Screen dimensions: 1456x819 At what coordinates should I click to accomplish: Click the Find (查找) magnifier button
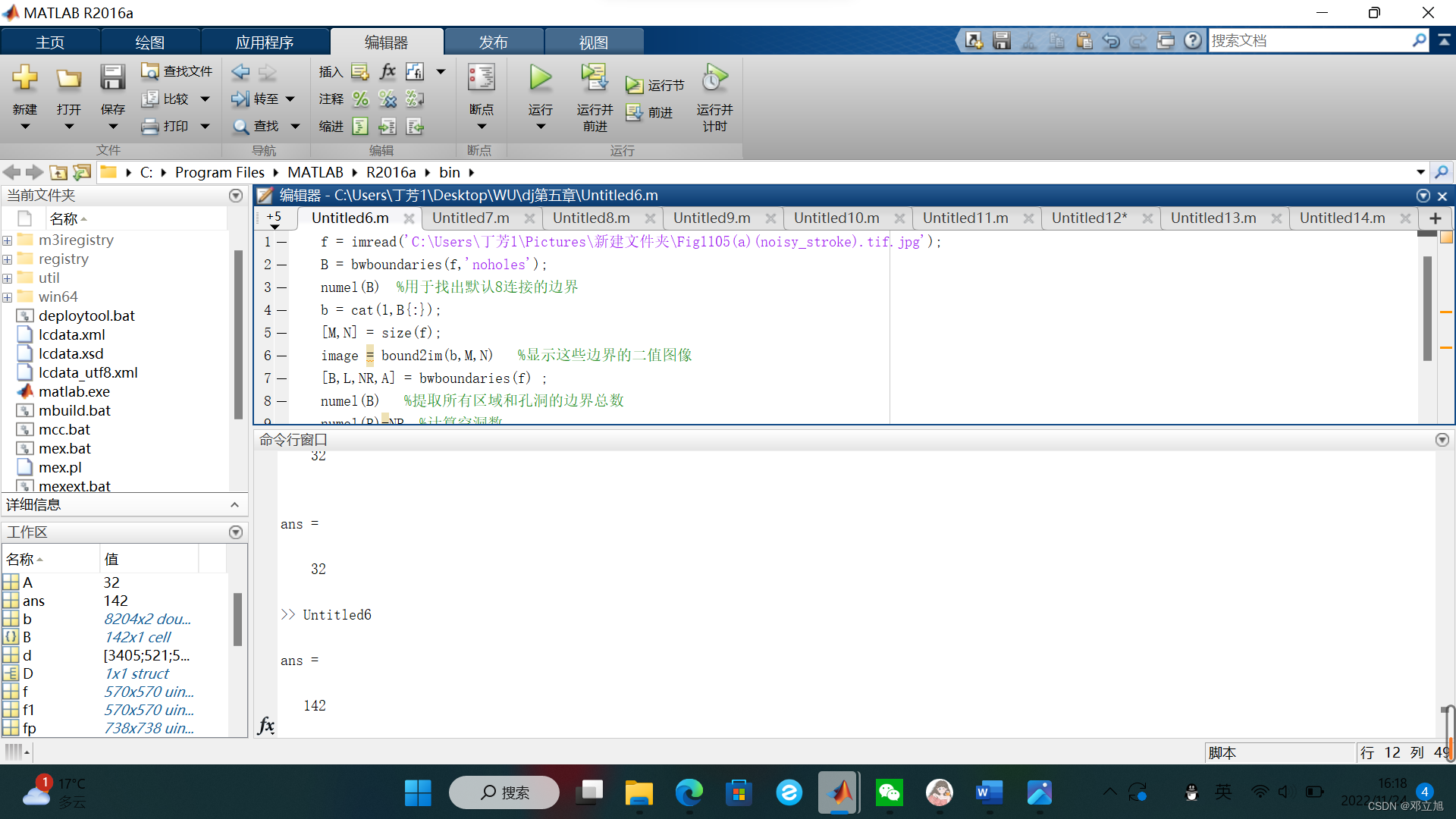256,126
